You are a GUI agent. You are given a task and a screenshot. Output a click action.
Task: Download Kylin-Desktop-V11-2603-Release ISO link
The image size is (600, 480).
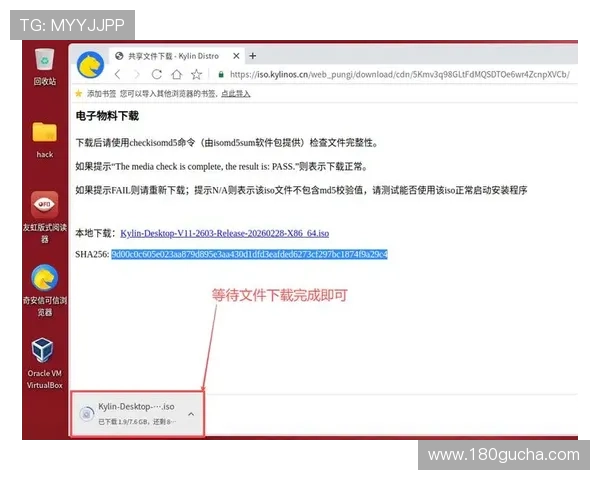(x=225, y=233)
